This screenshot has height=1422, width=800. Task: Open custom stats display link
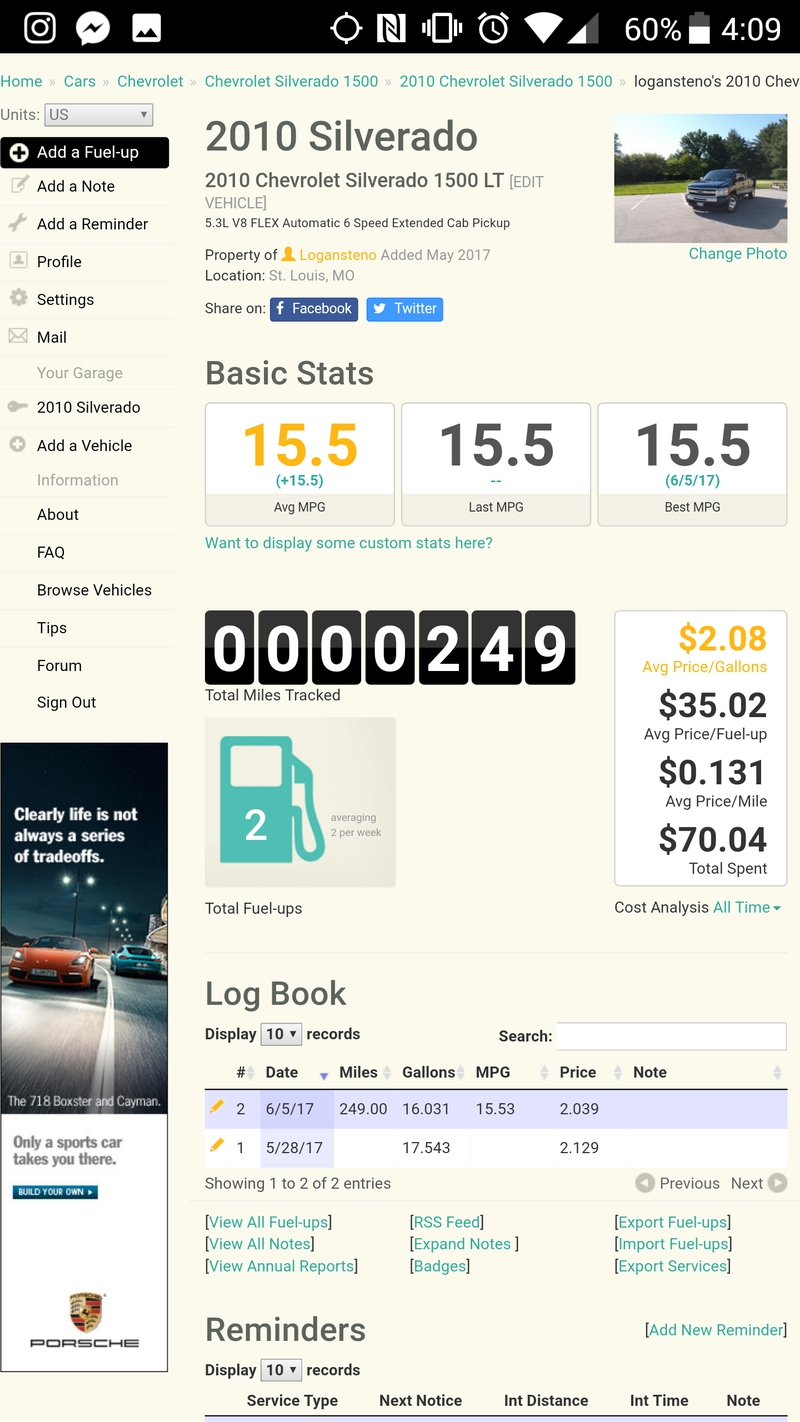pos(349,543)
